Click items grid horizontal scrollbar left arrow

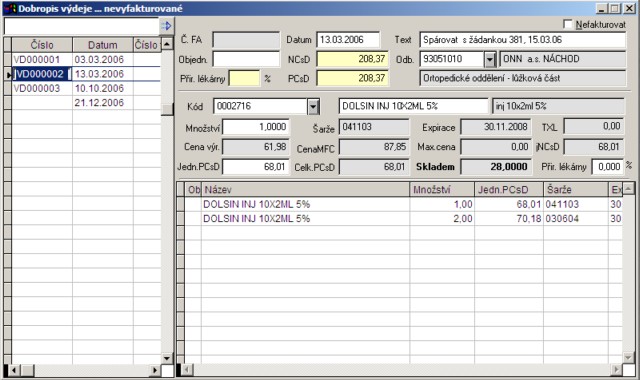coord(187,370)
